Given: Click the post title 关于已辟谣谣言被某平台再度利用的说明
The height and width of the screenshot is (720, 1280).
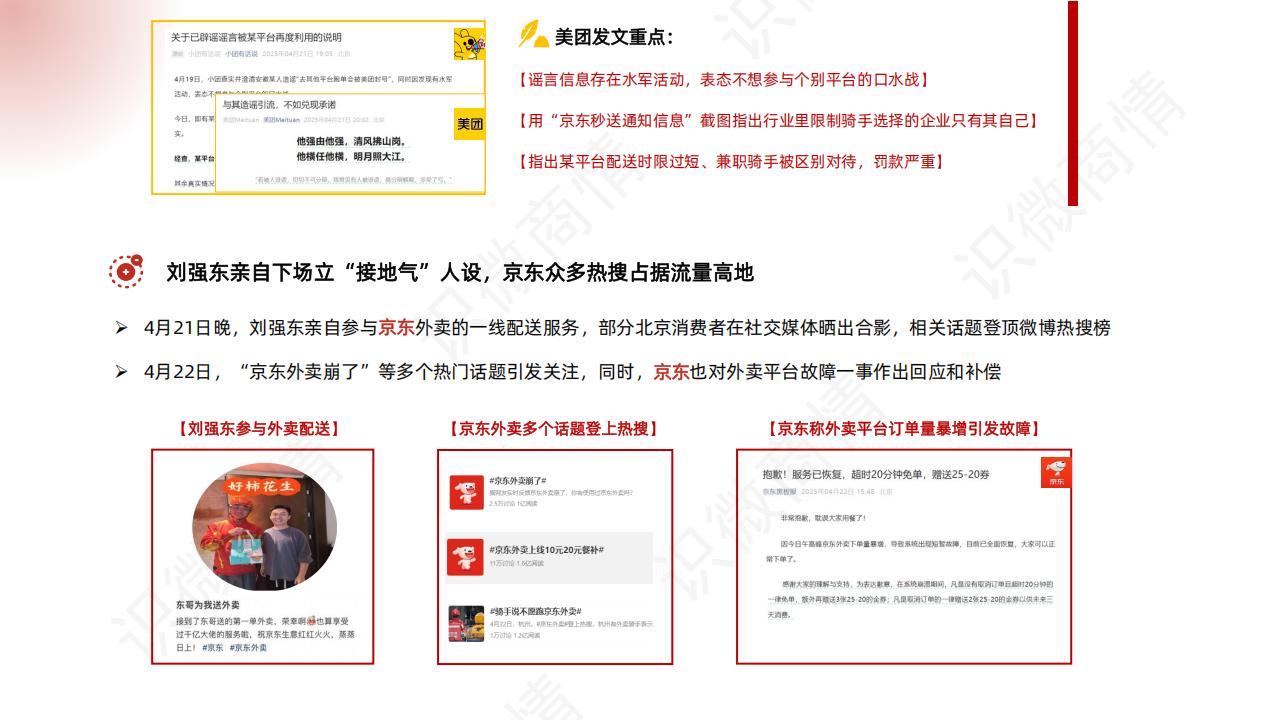Looking at the screenshot, I should [256, 37].
